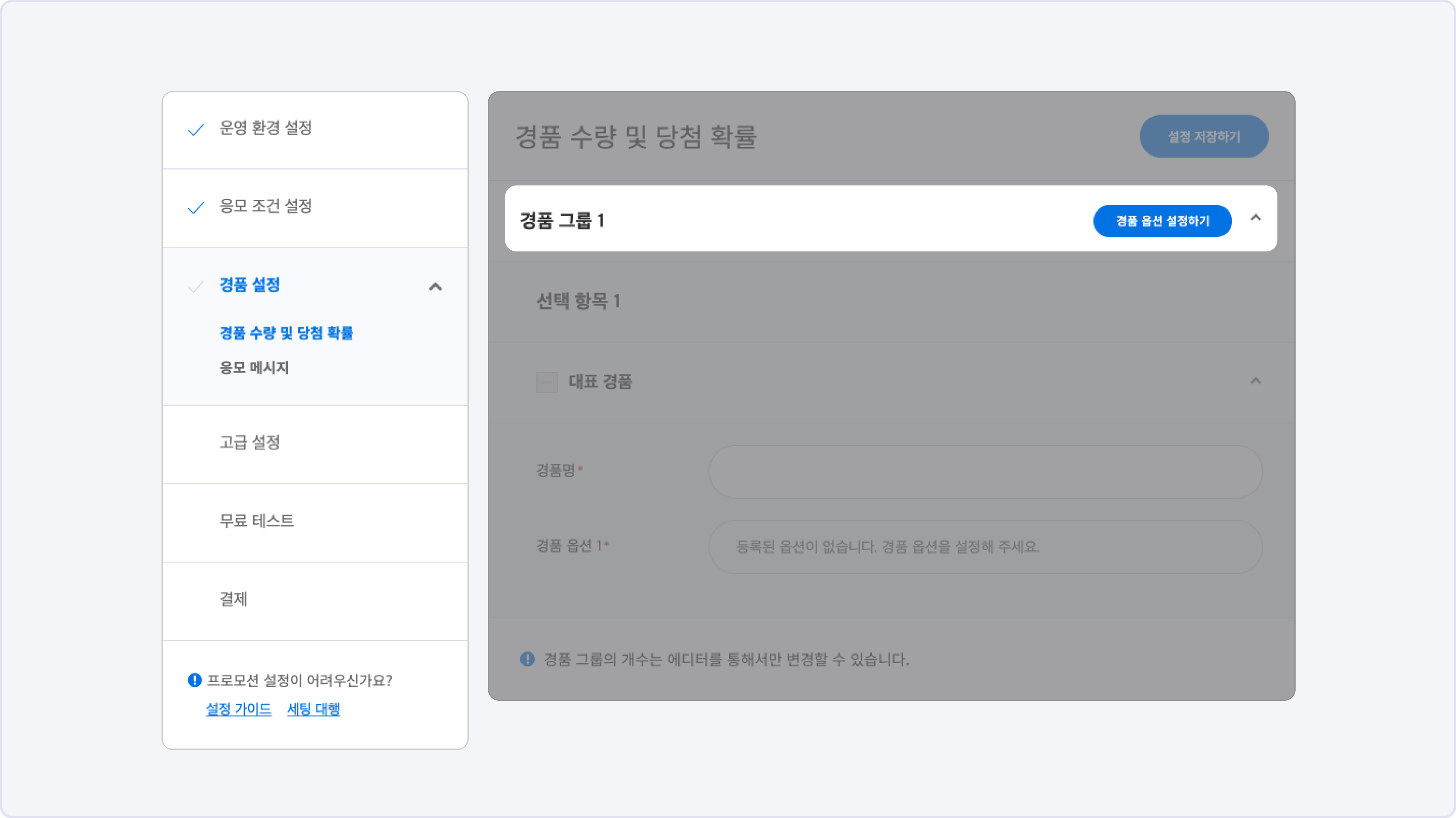Collapse the 경품 그룹 1 panel chevron
Screen dimensions: 1456x818
coord(1255,218)
